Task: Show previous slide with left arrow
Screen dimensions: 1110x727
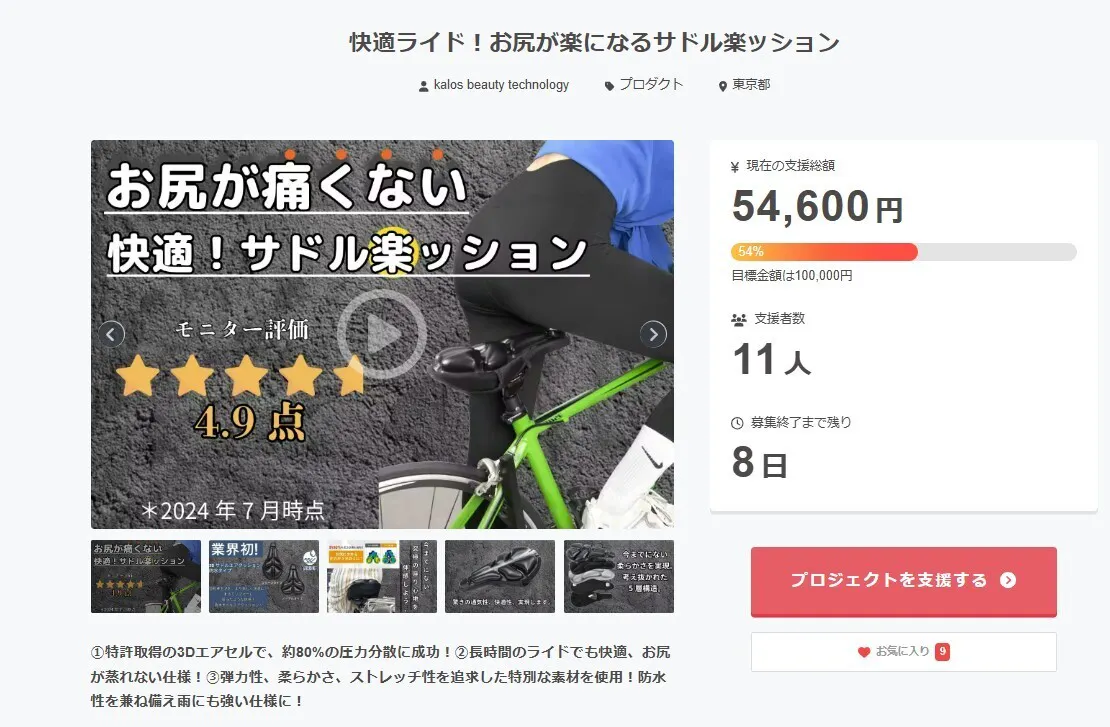Action: [111, 334]
